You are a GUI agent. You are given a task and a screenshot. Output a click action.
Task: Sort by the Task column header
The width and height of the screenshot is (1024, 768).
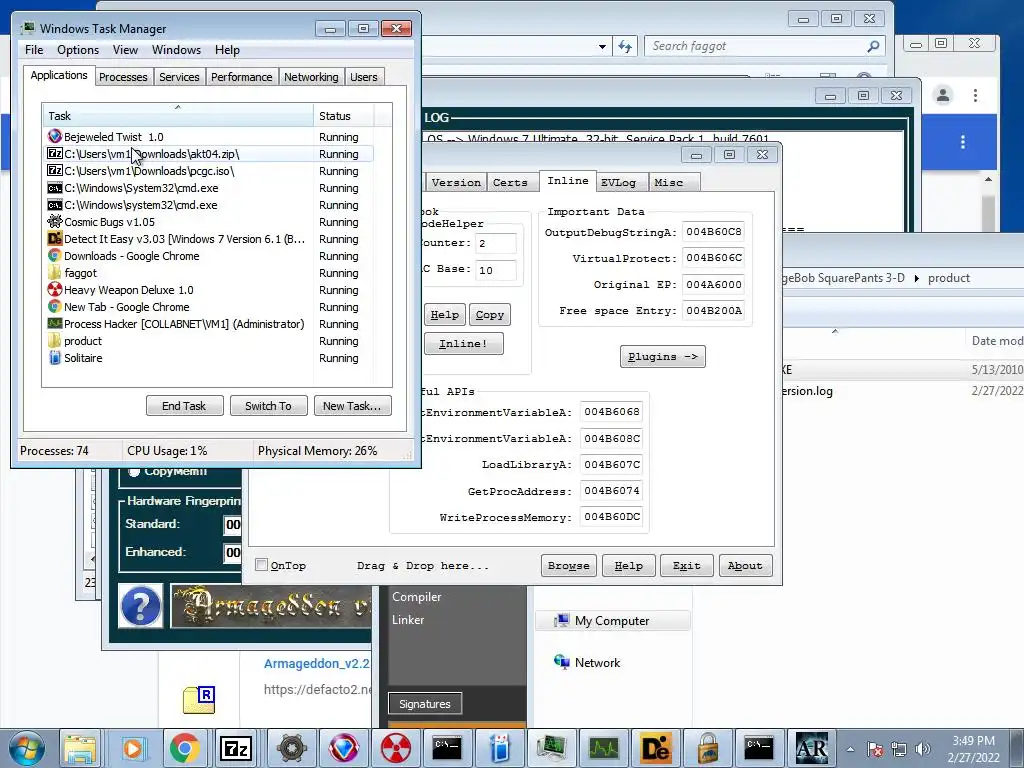[178, 116]
